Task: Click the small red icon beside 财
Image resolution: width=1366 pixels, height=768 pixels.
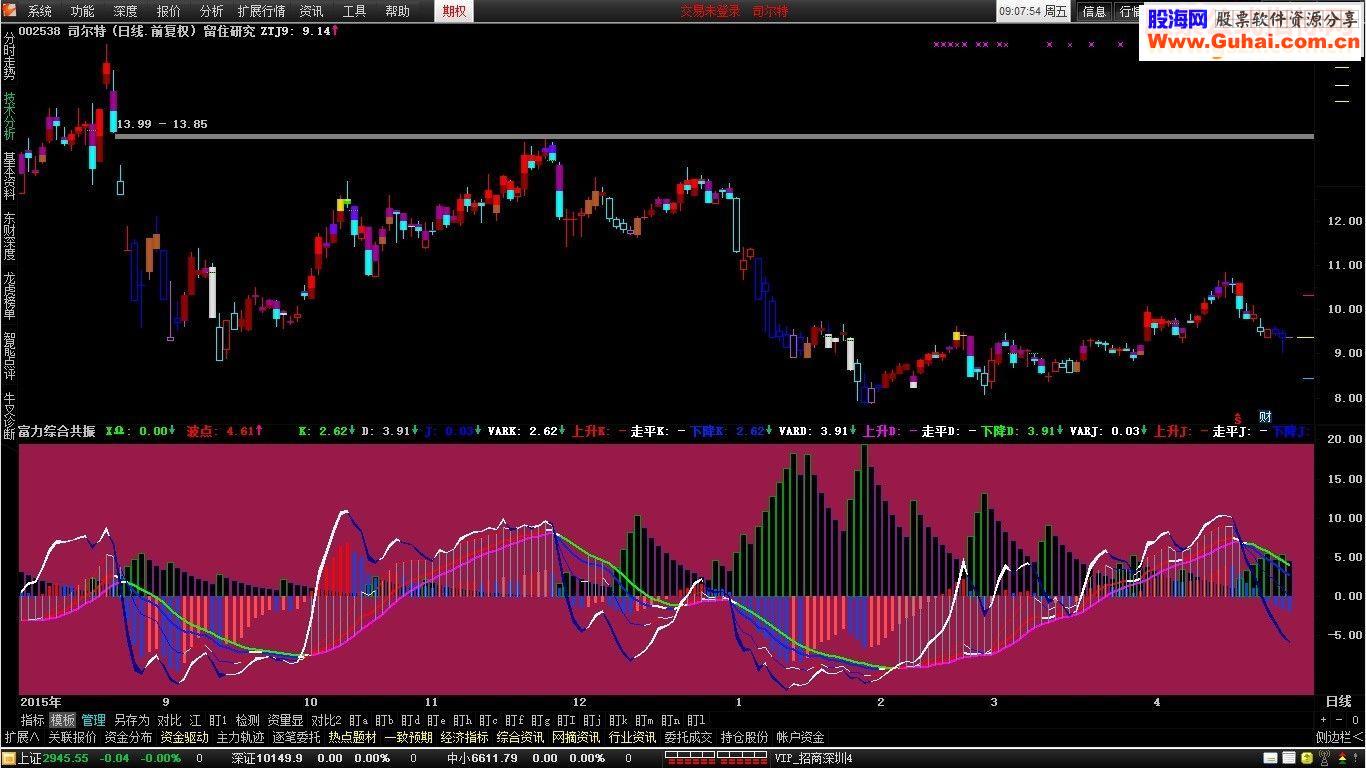Action: click(x=1237, y=417)
